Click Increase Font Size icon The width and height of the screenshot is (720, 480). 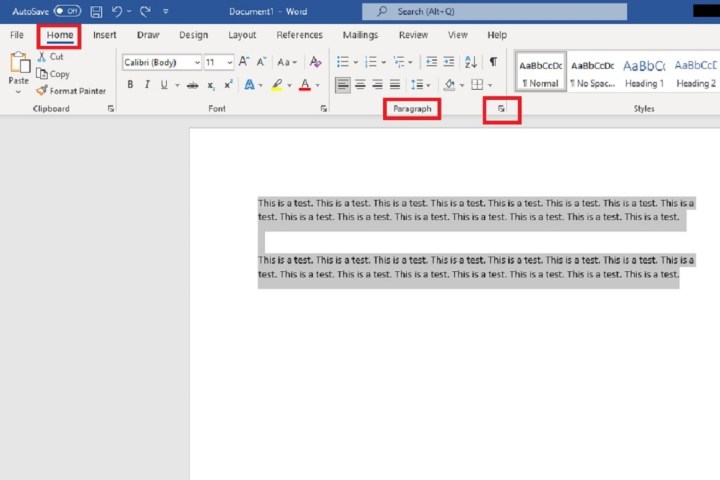click(244, 62)
